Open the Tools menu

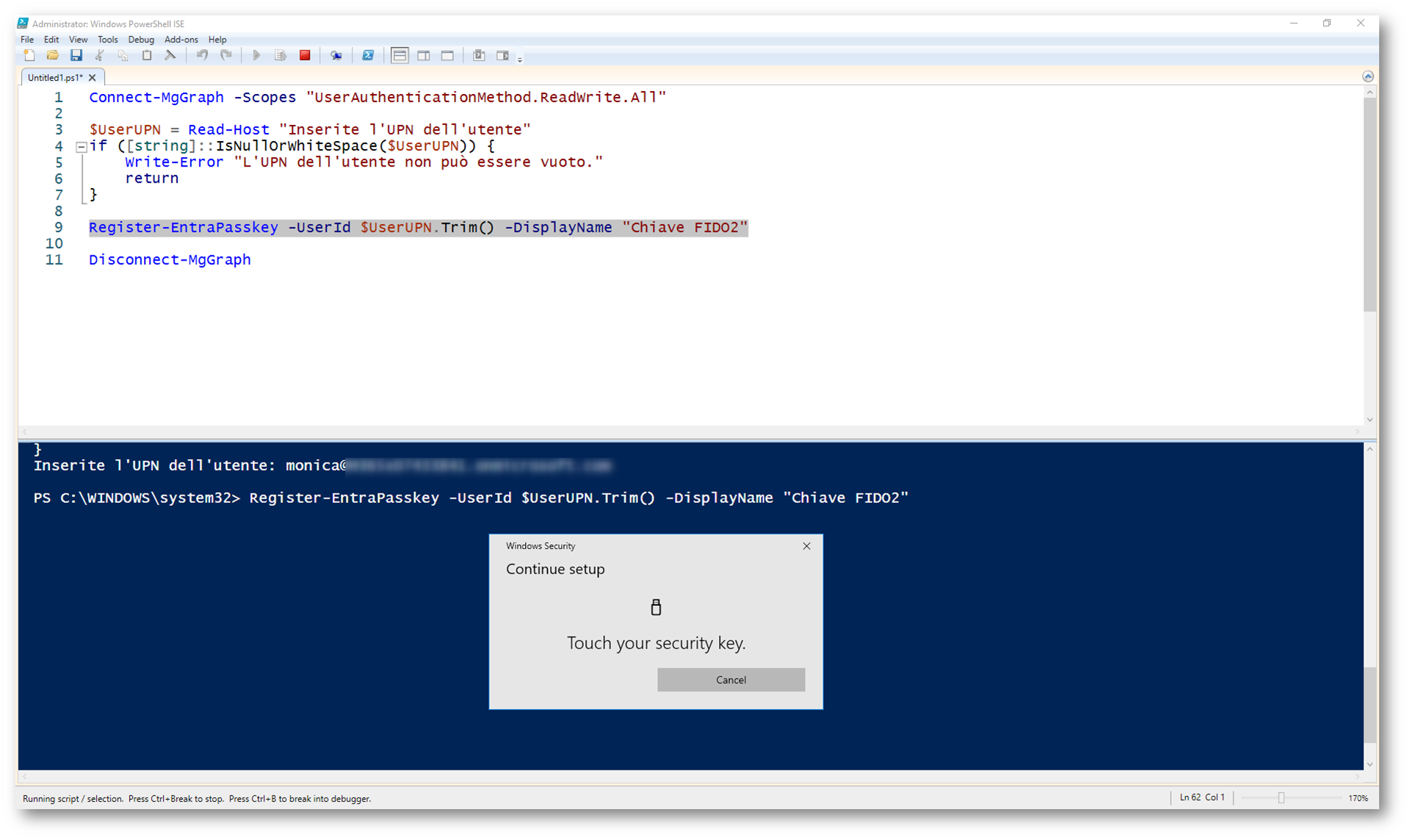pyautogui.click(x=108, y=40)
